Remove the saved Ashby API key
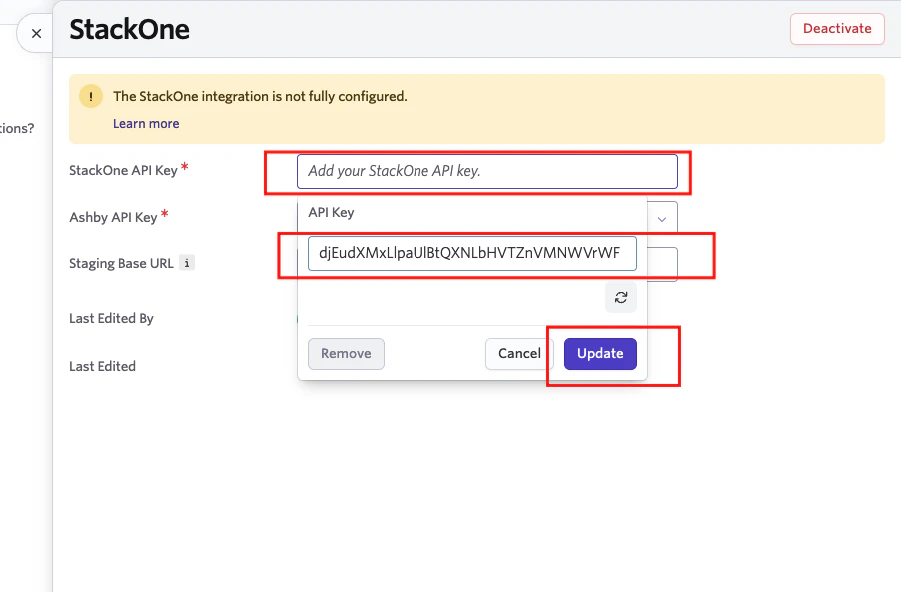The width and height of the screenshot is (901, 592). pyautogui.click(x=346, y=353)
